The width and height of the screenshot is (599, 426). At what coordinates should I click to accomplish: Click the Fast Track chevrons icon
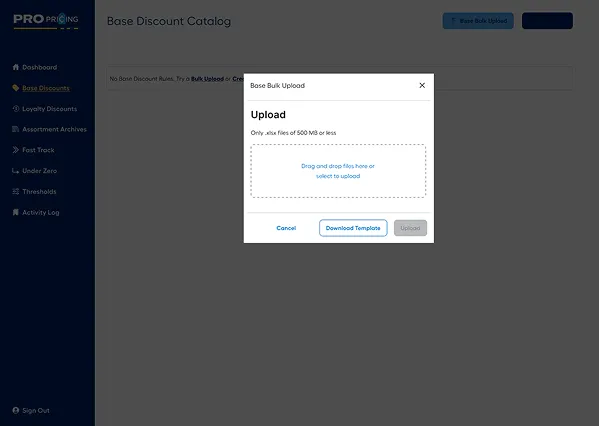click(16, 150)
